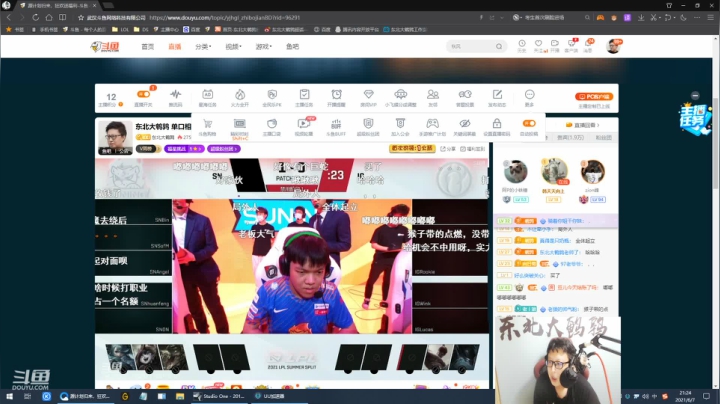Open the LOL bookmarks folder
This screenshot has height=404, width=720.
(121, 29)
